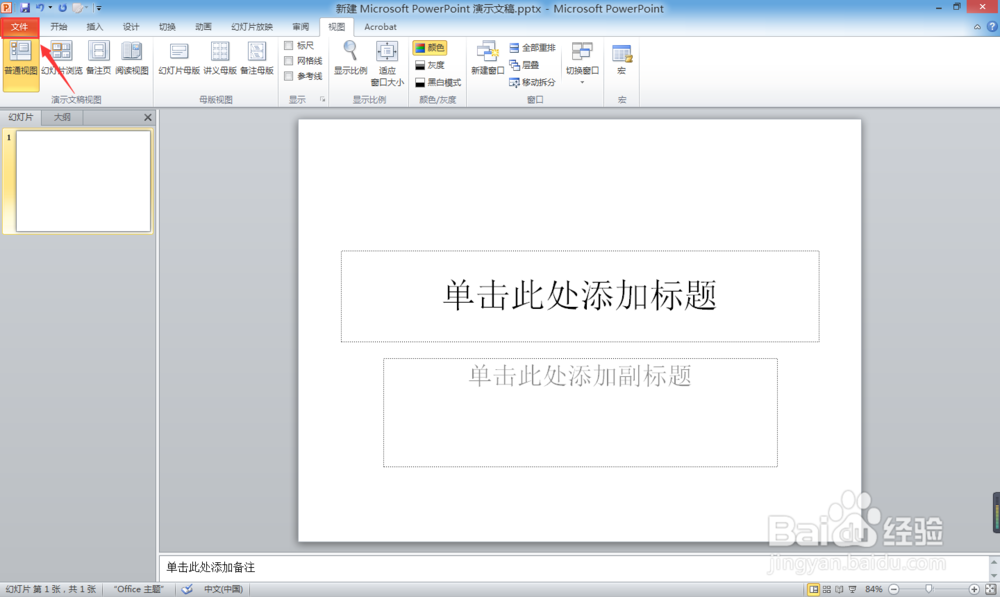Screen dimensions: 1000x597
Task: Open Notes Page view (备注页)
Action: coord(98,56)
